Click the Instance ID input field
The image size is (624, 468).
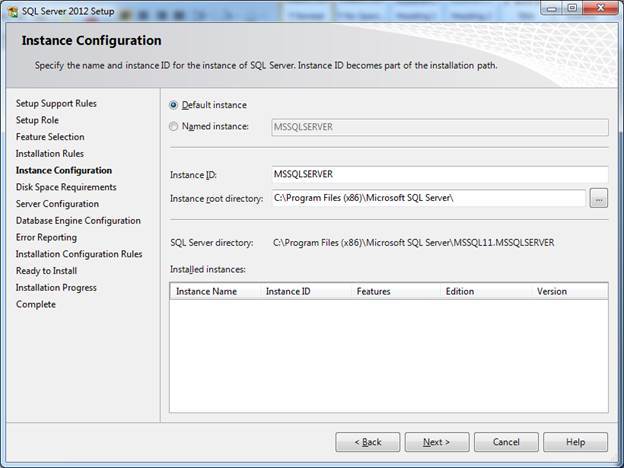pos(440,174)
